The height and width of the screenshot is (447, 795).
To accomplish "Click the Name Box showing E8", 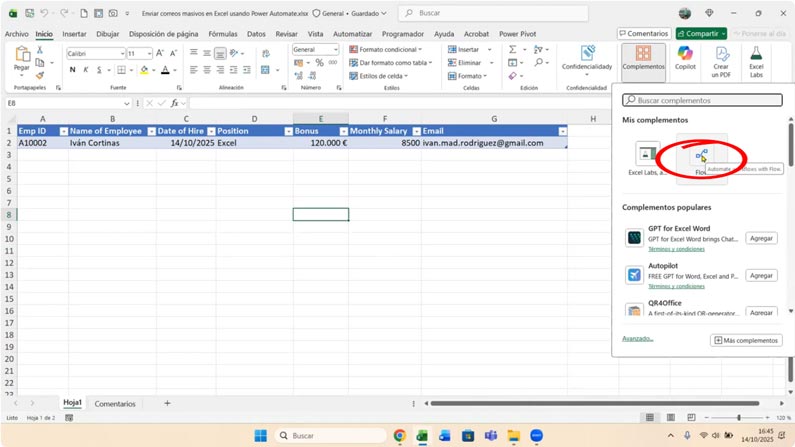I will pos(67,103).
